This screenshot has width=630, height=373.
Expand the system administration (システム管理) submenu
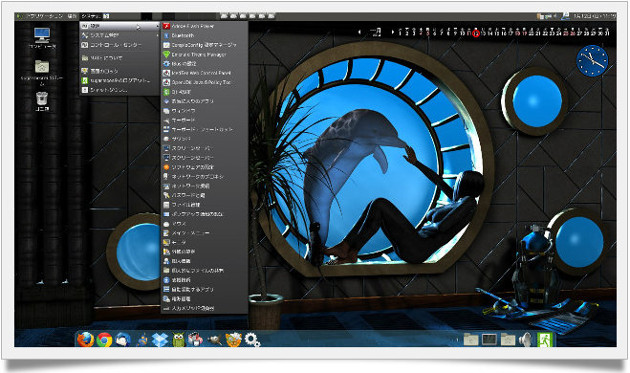[120, 35]
